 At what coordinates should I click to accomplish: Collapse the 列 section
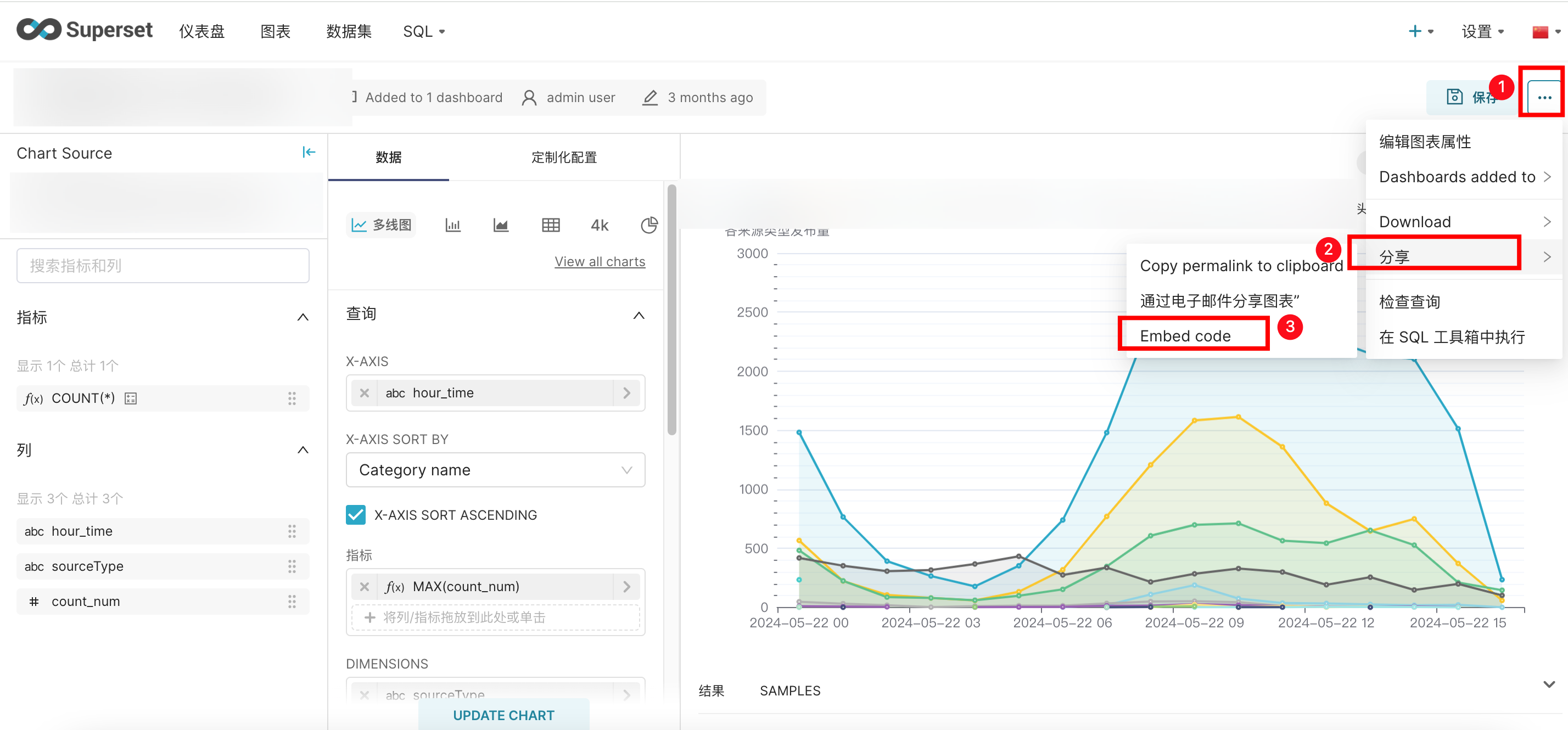[303, 450]
